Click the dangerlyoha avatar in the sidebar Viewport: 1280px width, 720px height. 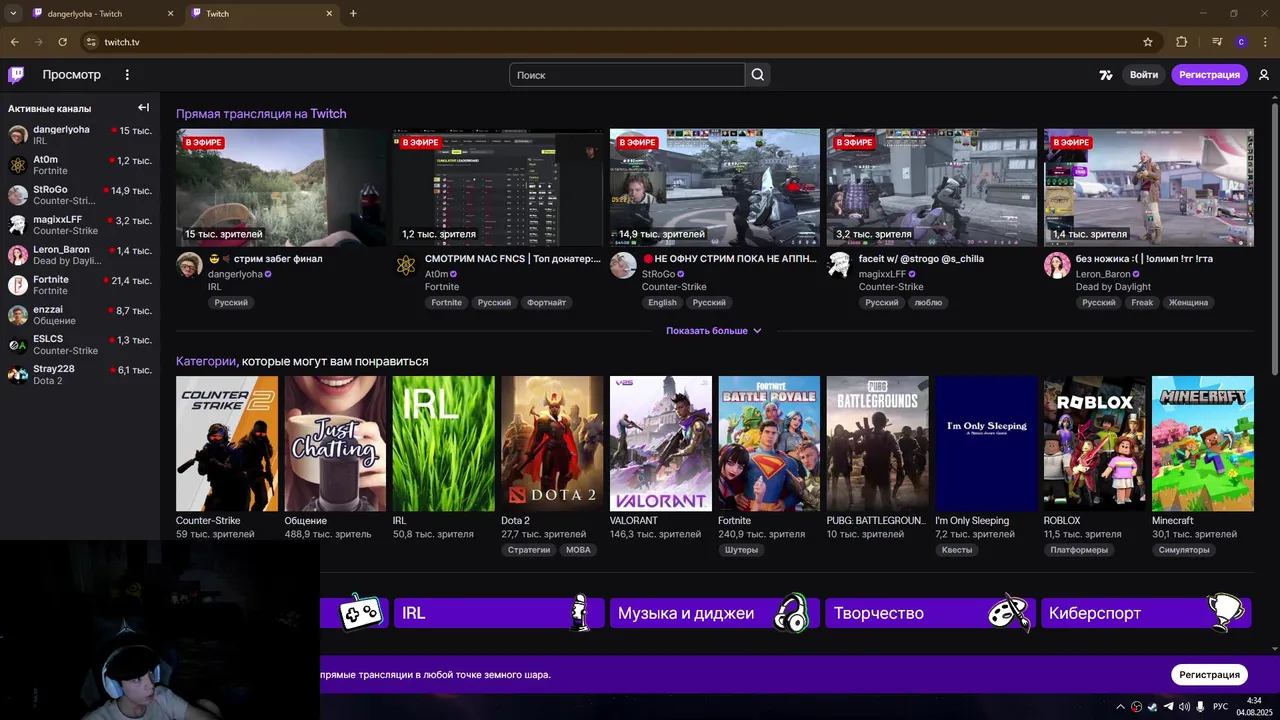[x=18, y=135]
